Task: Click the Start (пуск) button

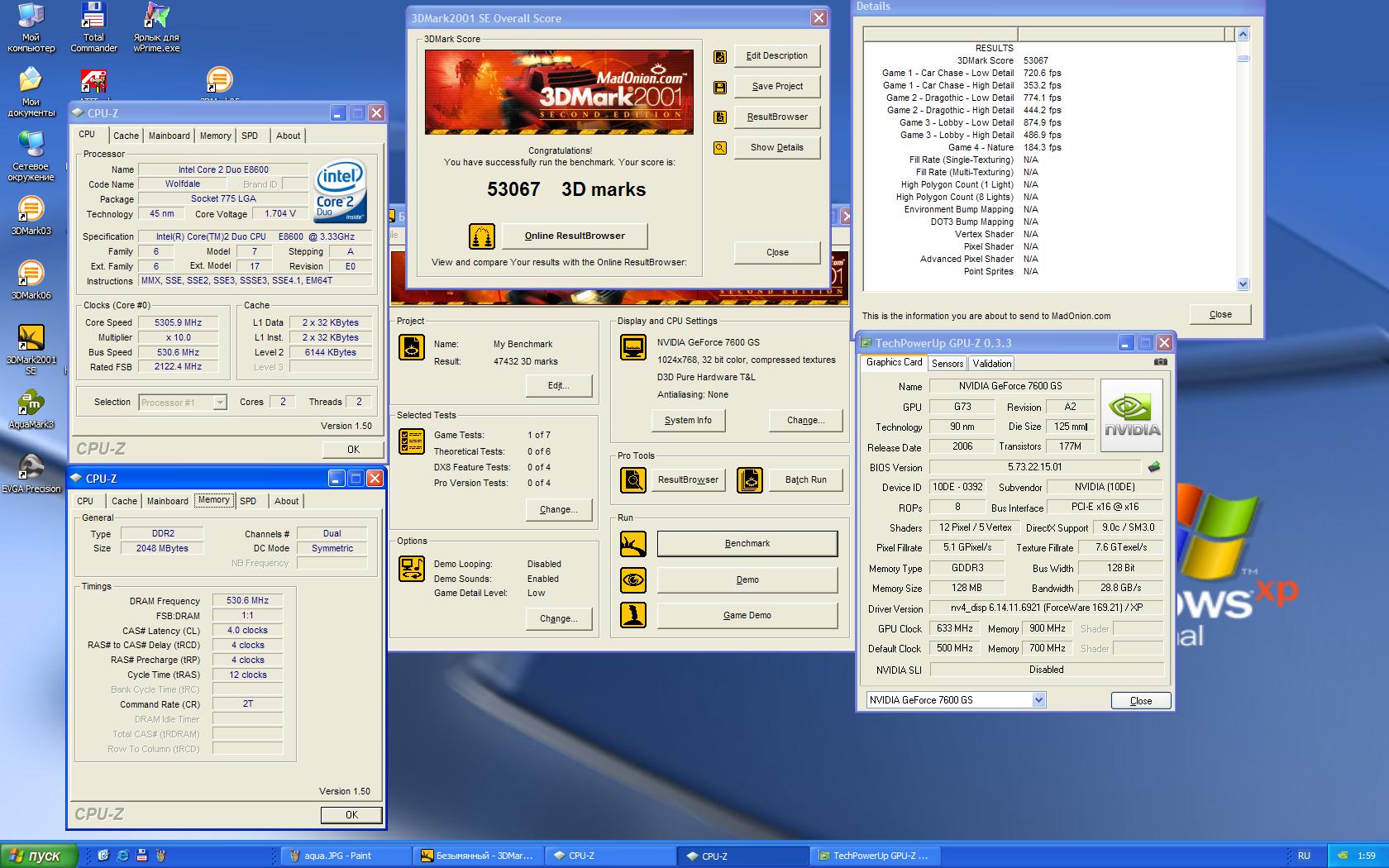Action: [39, 856]
